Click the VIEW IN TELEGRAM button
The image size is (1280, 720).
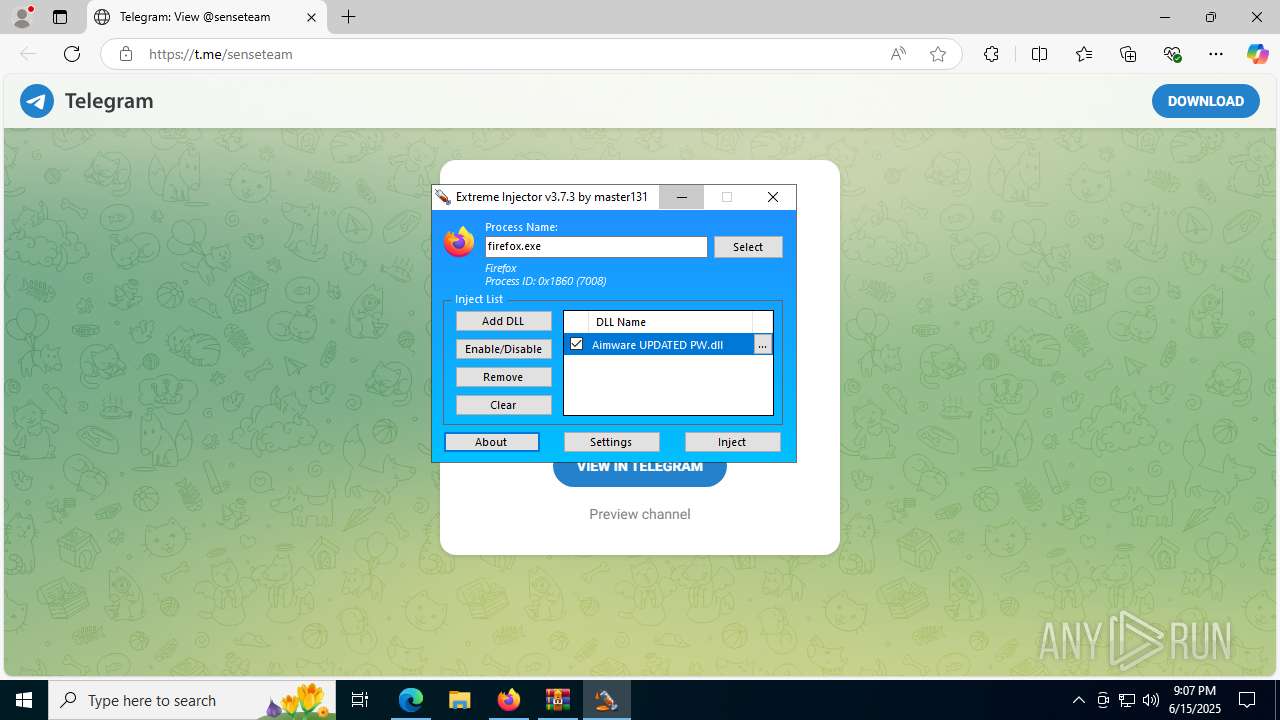(x=640, y=467)
